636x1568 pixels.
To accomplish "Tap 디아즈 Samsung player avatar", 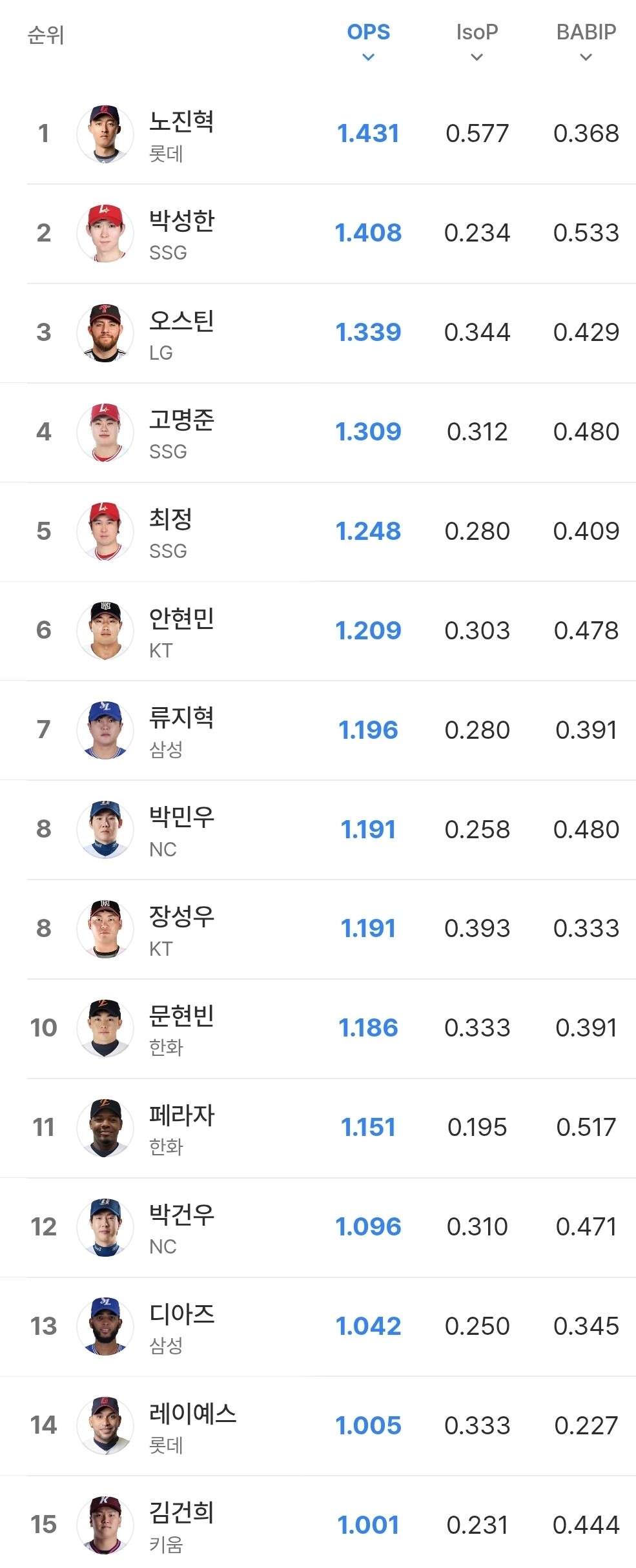I will click(105, 1326).
